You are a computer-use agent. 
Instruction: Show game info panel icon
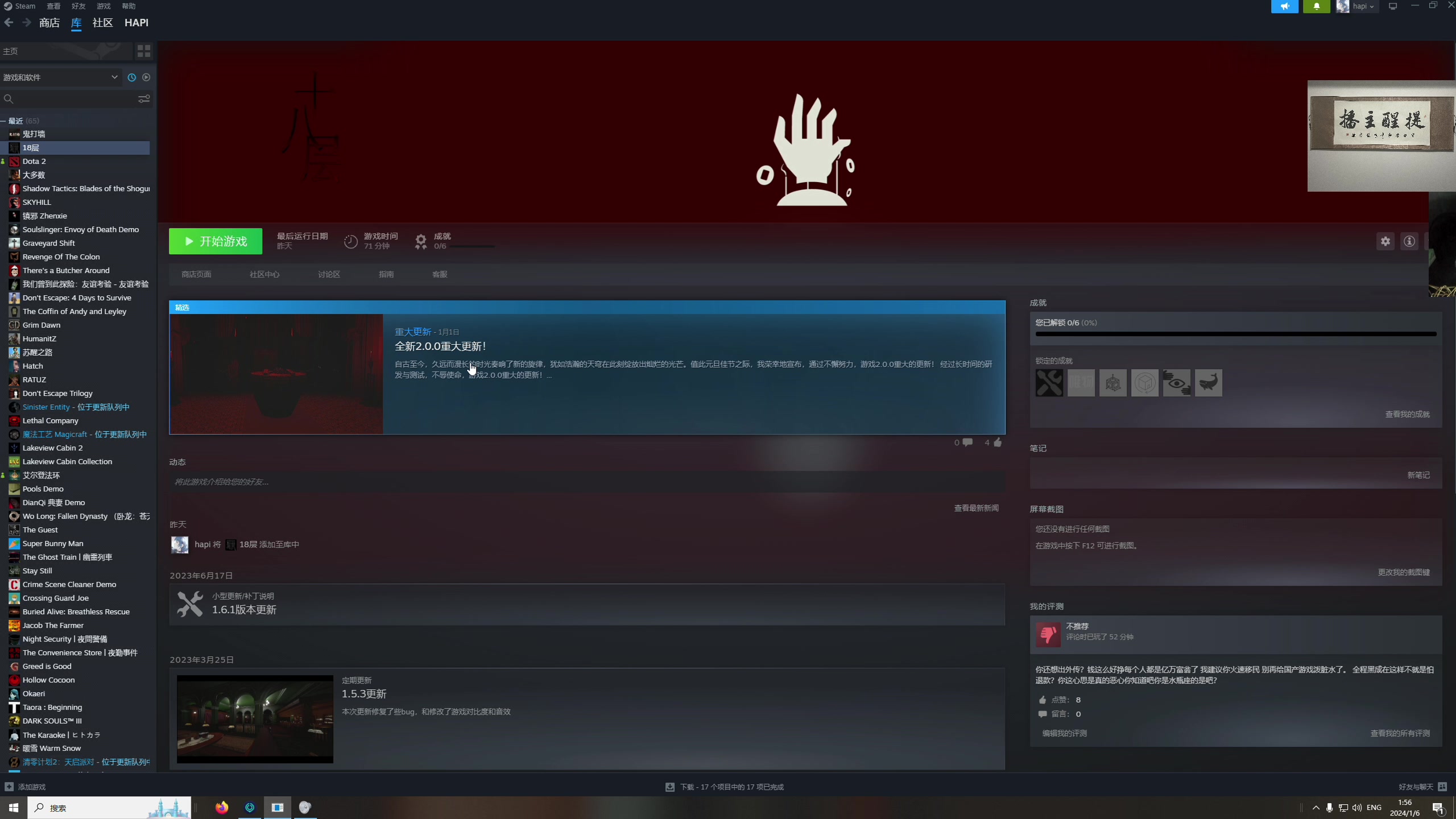click(1409, 241)
